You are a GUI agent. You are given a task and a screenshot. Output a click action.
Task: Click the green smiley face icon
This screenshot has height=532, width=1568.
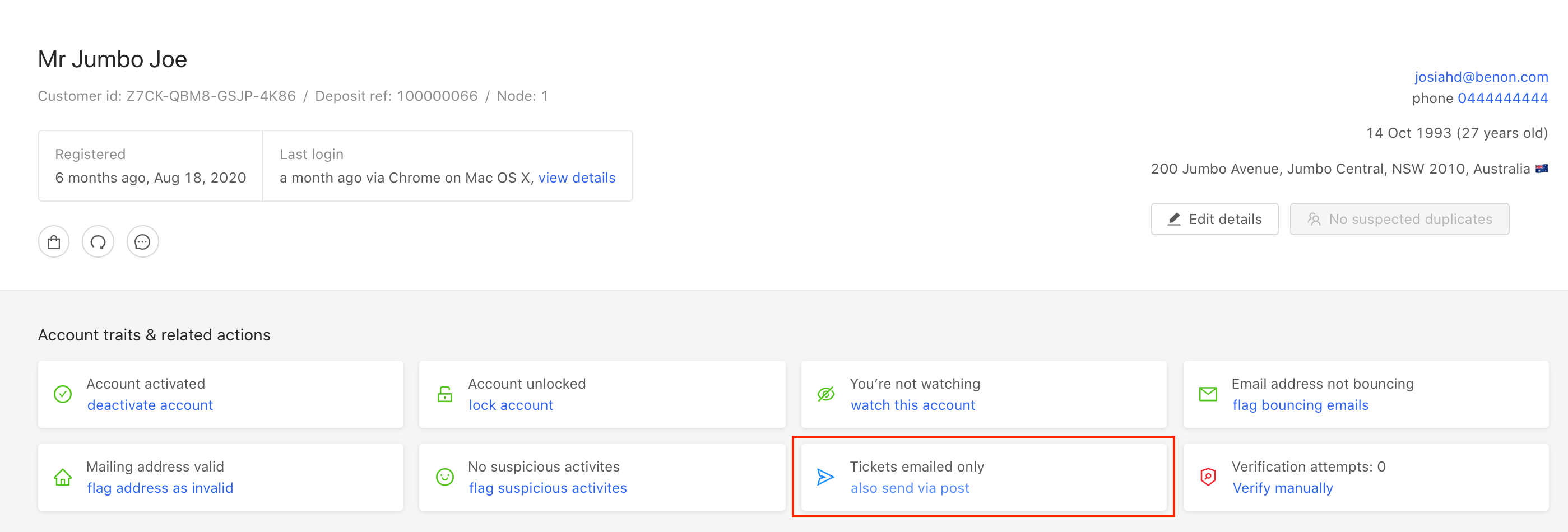[445, 477]
